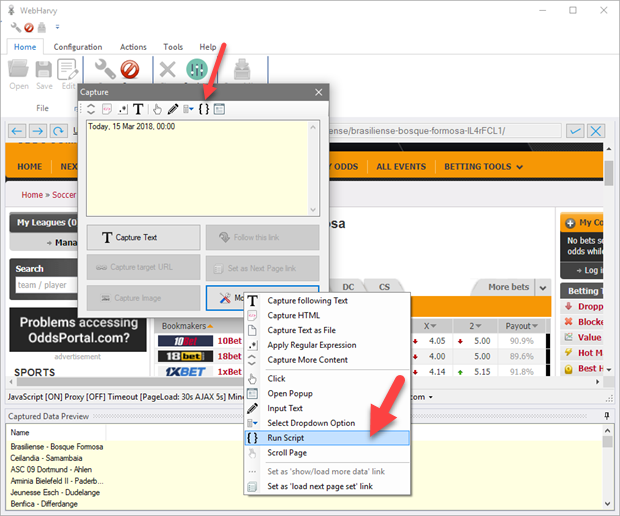620x516 pixels.
Task: Click the Captured Data Preview vertical scrollbar
Action: (x=607, y=470)
